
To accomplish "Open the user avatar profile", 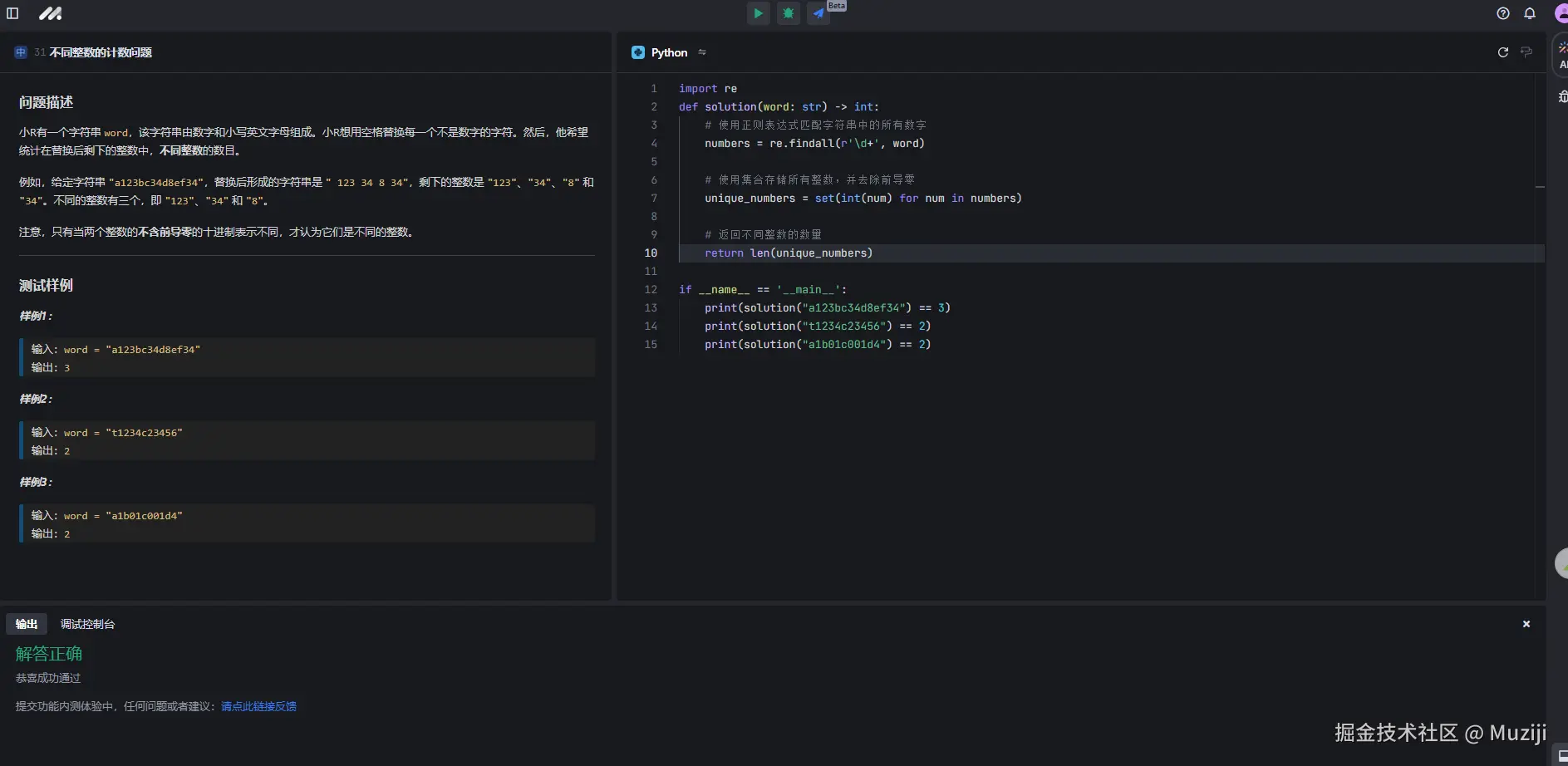I will (1561, 13).
